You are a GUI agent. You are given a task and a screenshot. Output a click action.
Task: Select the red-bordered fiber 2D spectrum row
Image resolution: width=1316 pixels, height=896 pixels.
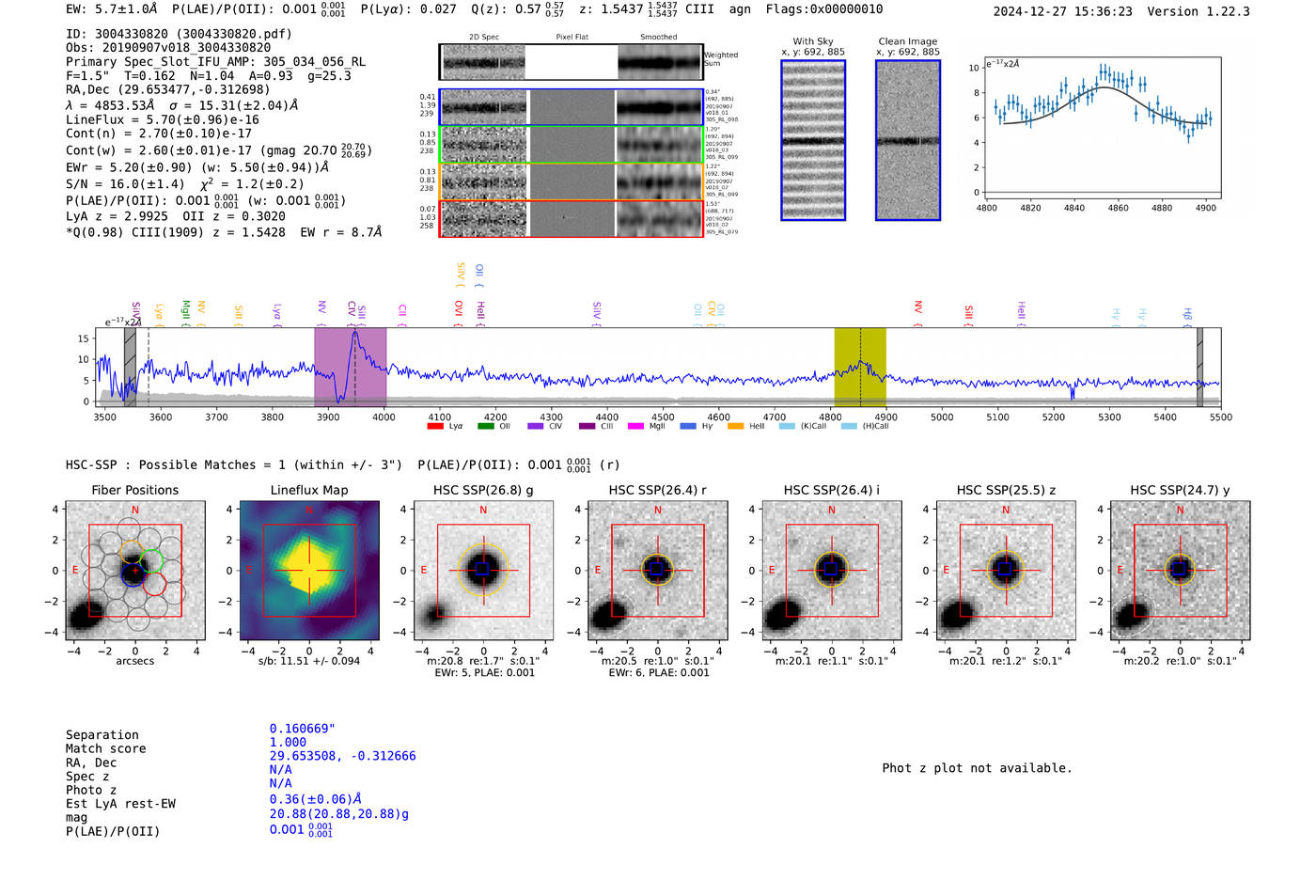click(572, 218)
